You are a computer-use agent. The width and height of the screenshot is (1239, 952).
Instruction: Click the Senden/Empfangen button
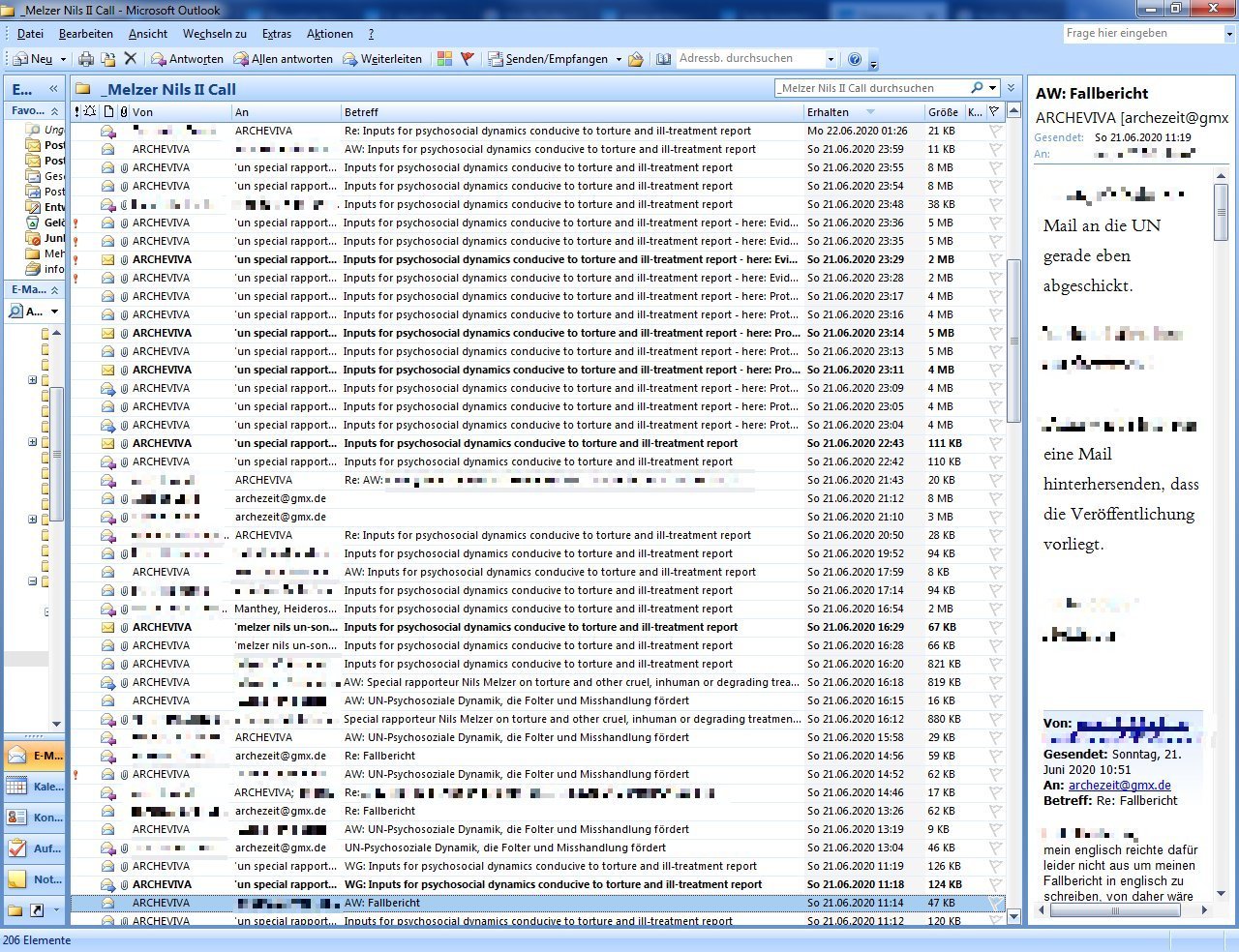click(547, 59)
